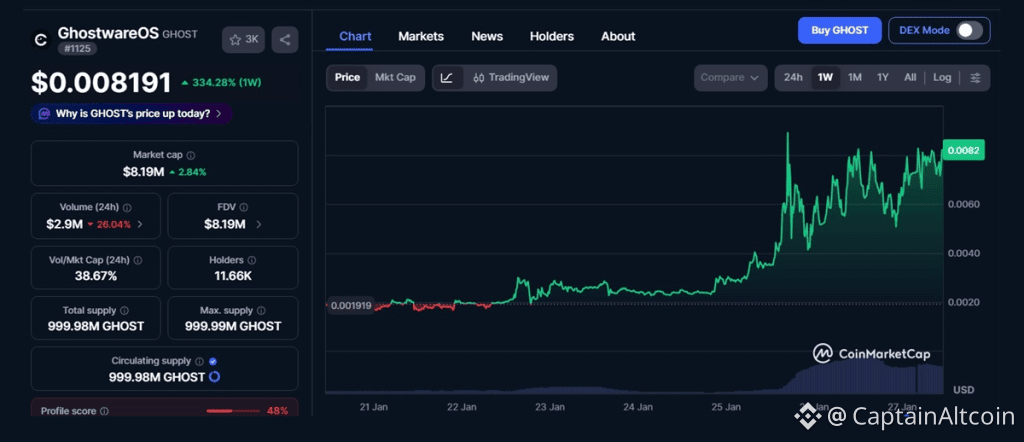Image resolution: width=1024 pixels, height=442 pixels.
Task: Open the Markets tab
Action: pos(421,37)
